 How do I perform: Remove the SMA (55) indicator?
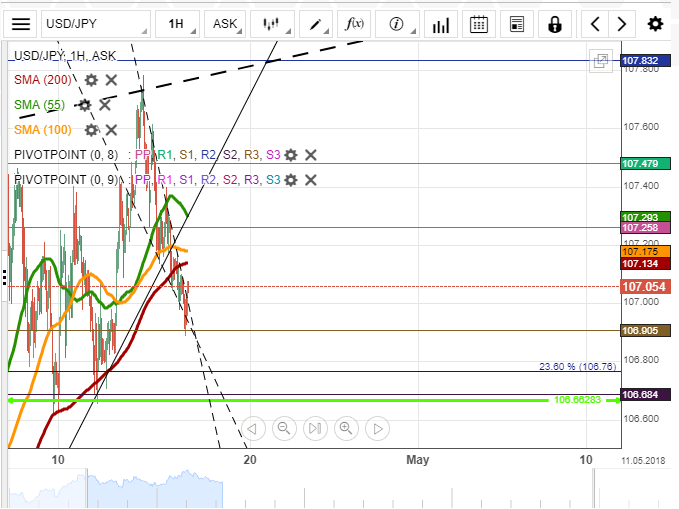[105, 104]
